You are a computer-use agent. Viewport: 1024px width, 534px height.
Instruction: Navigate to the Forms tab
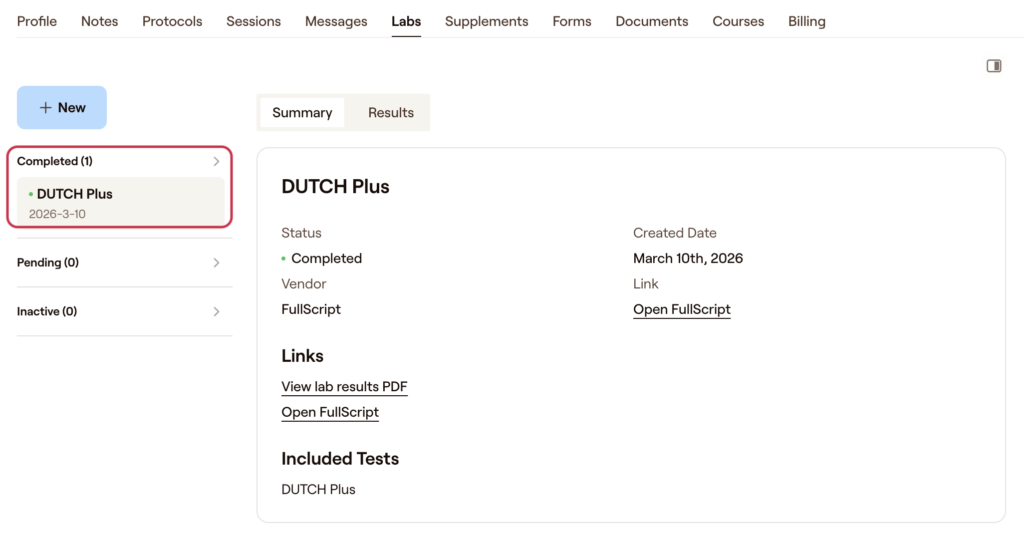(572, 21)
